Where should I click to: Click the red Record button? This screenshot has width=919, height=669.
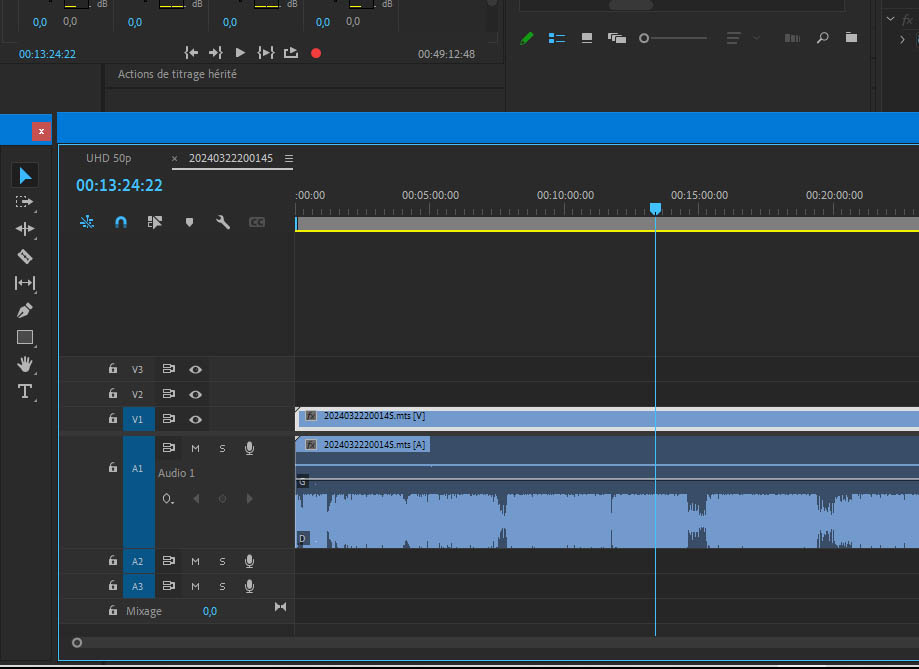[x=316, y=53]
